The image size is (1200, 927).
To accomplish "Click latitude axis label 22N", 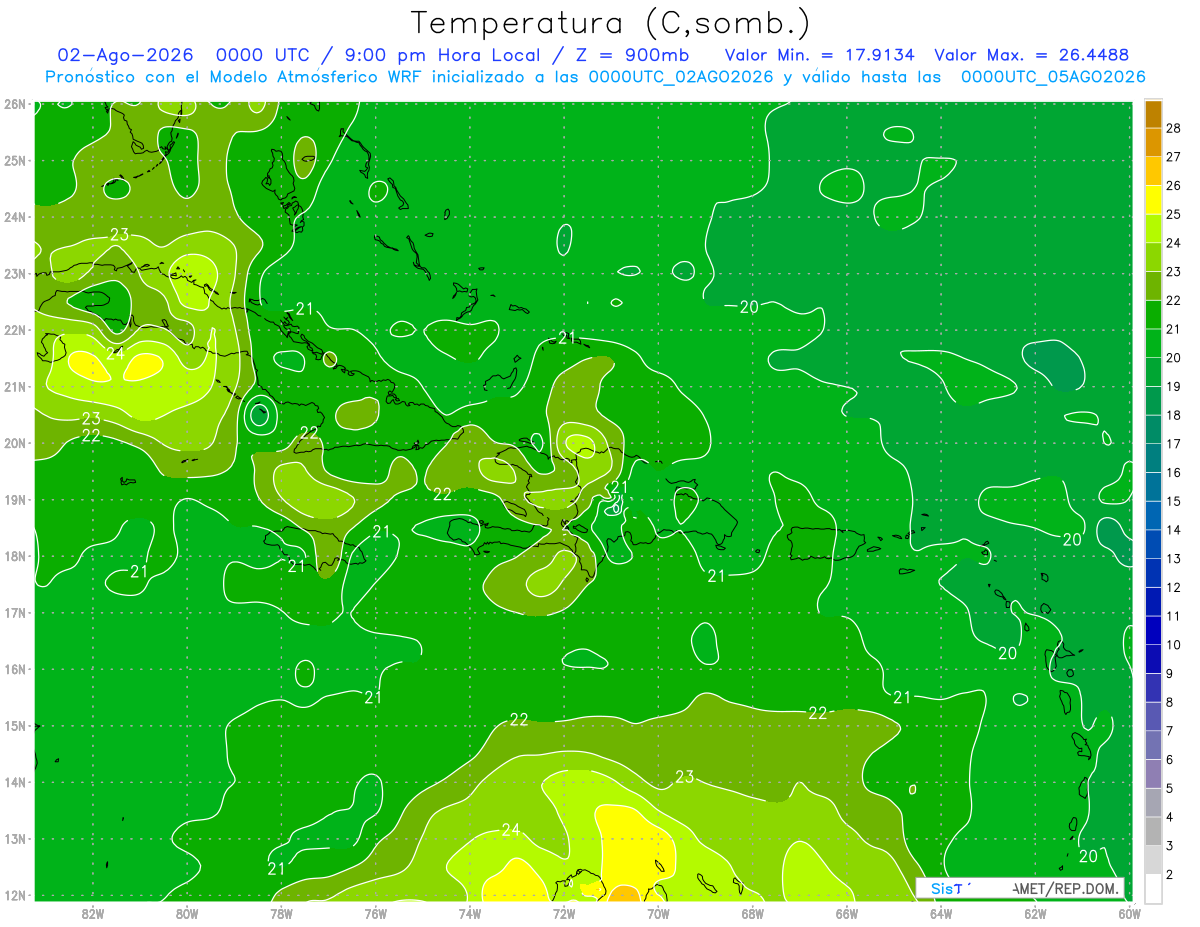I will [x=14, y=330].
